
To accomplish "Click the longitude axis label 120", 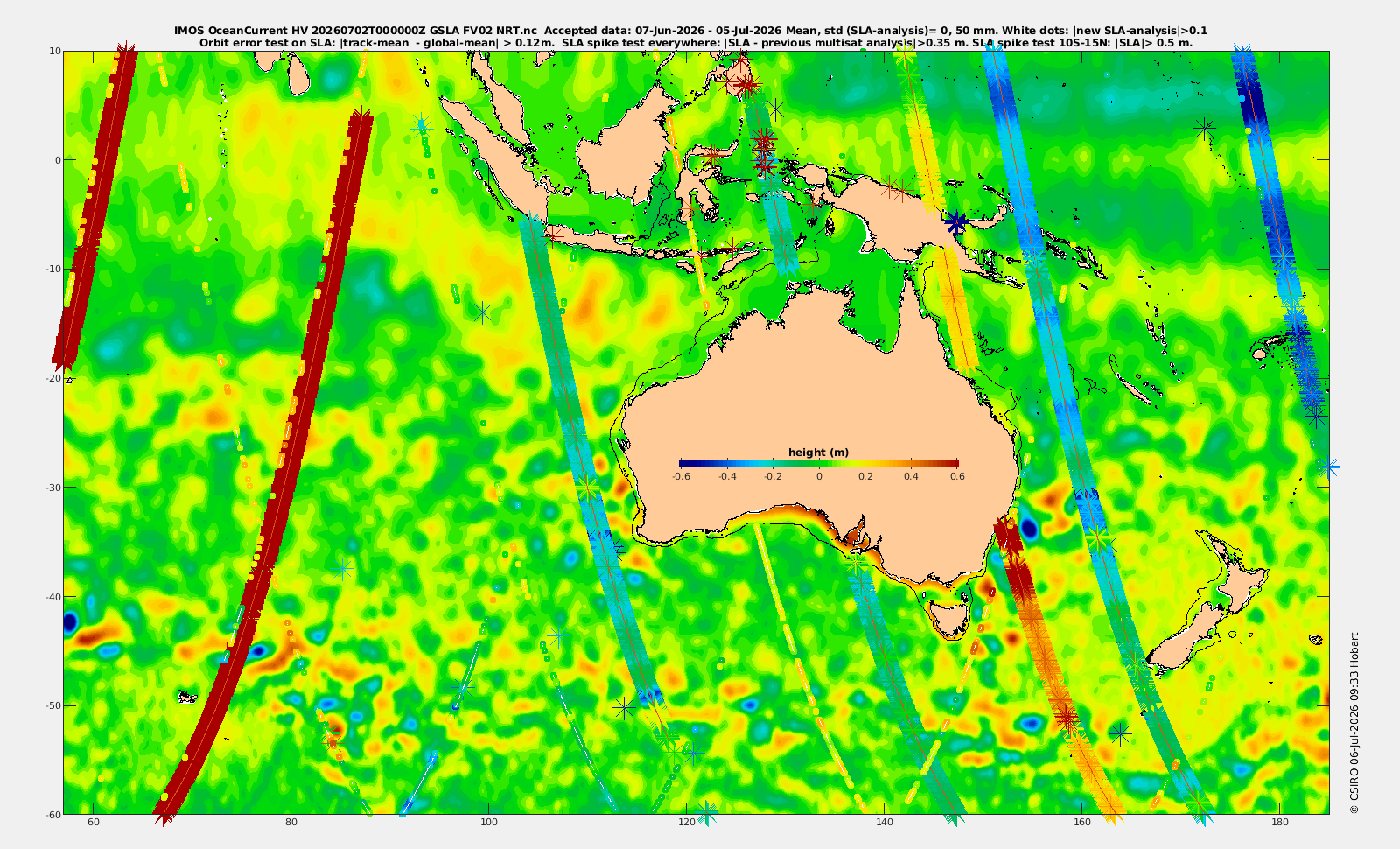I will click(x=687, y=822).
